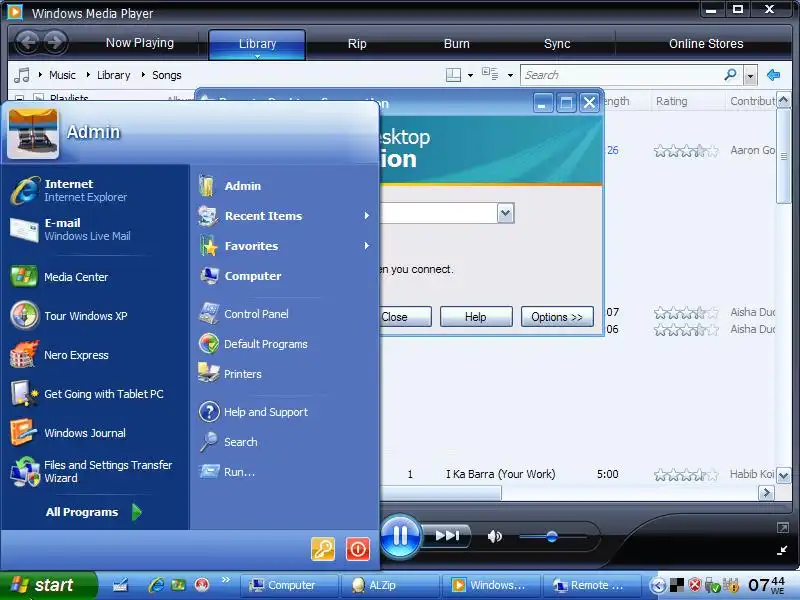800x600 pixels.
Task: Click the music note category icon
Action: point(22,75)
